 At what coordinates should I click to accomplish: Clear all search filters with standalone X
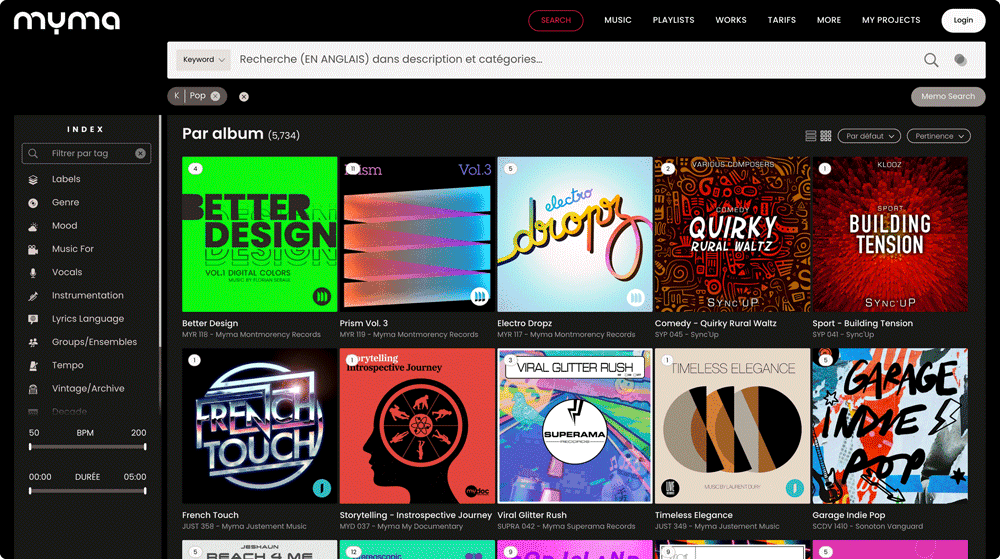244,97
